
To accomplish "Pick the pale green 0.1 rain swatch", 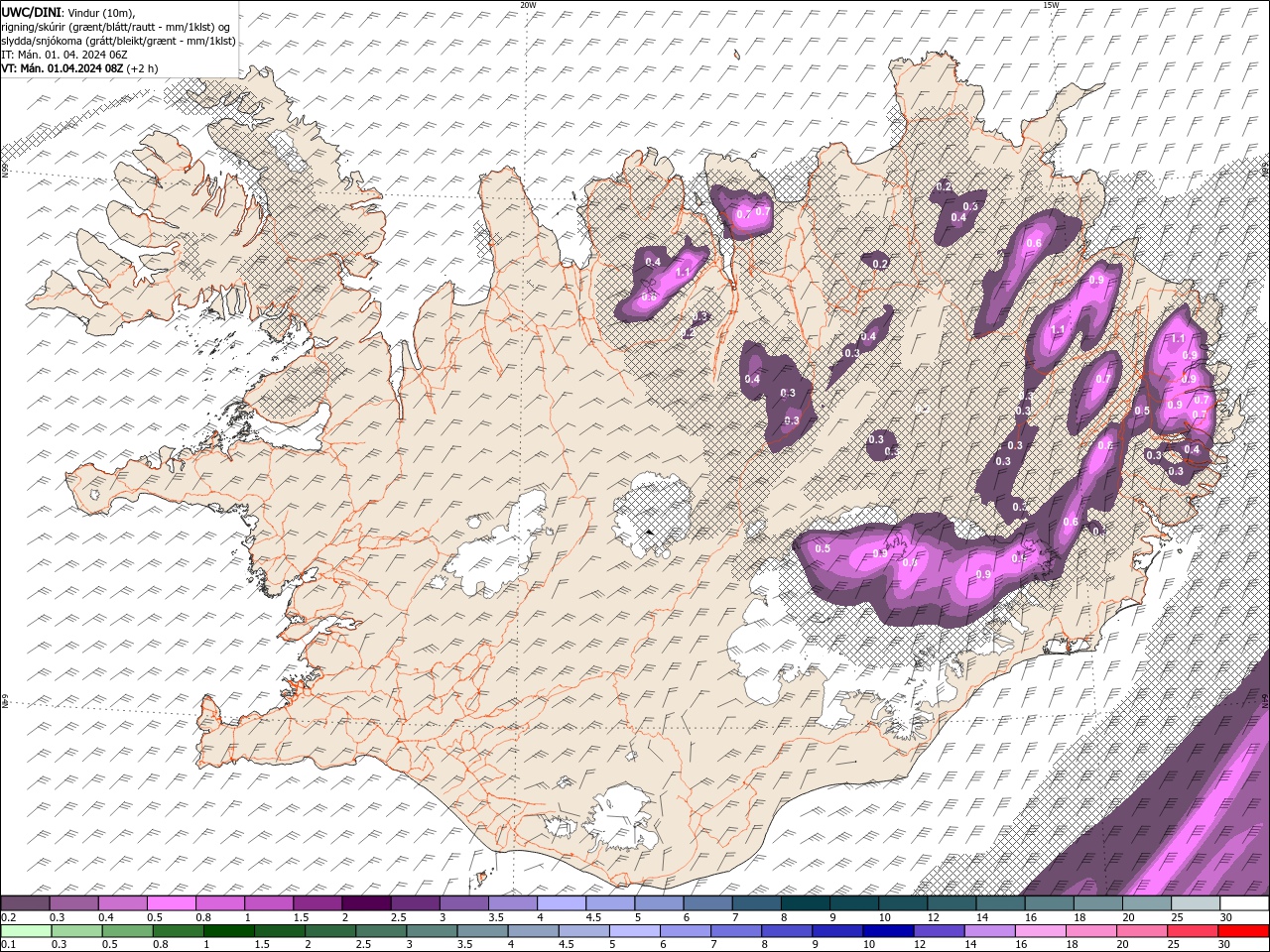I will [x=25, y=931].
